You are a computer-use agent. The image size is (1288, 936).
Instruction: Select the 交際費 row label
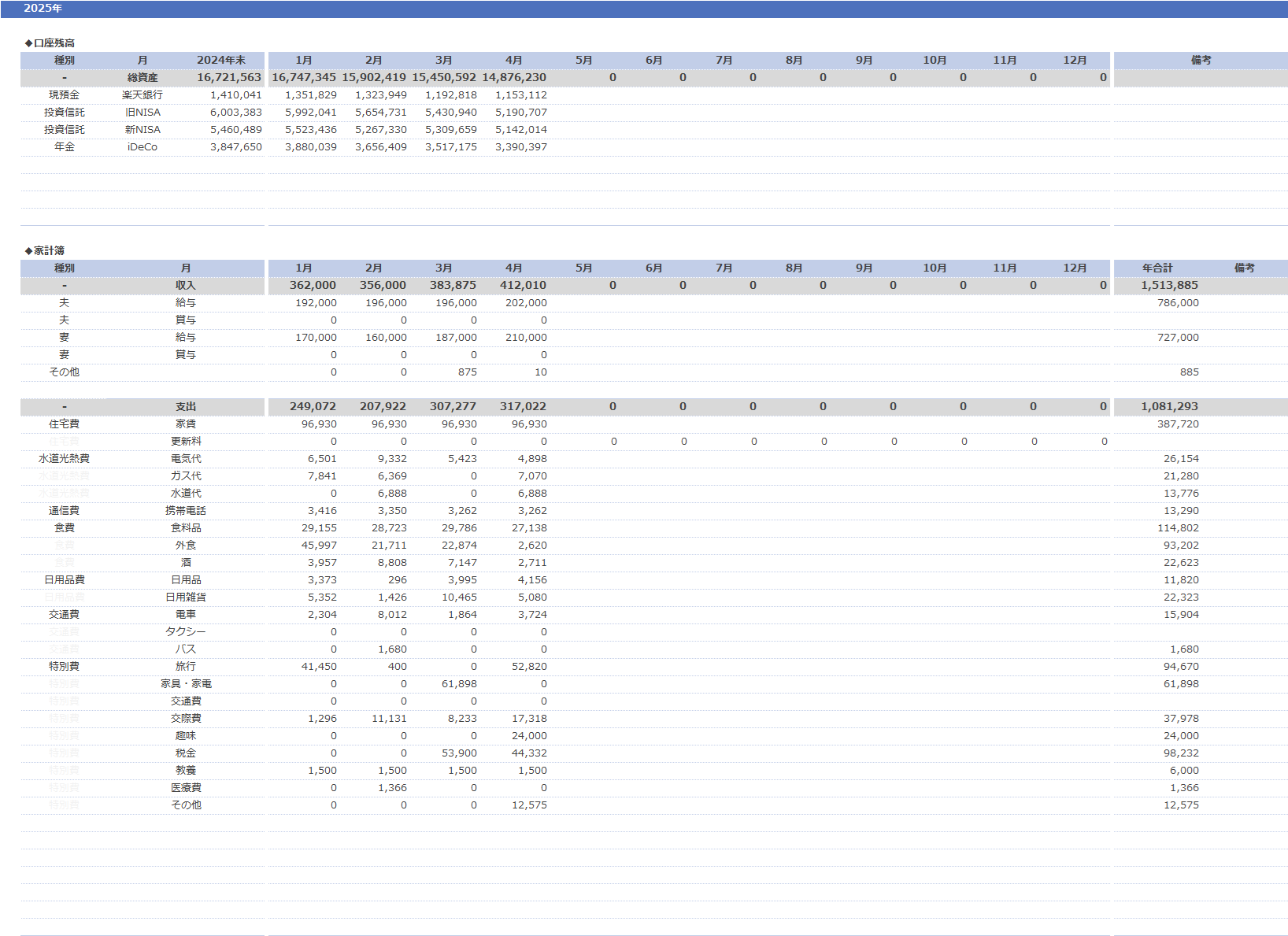(x=186, y=719)
